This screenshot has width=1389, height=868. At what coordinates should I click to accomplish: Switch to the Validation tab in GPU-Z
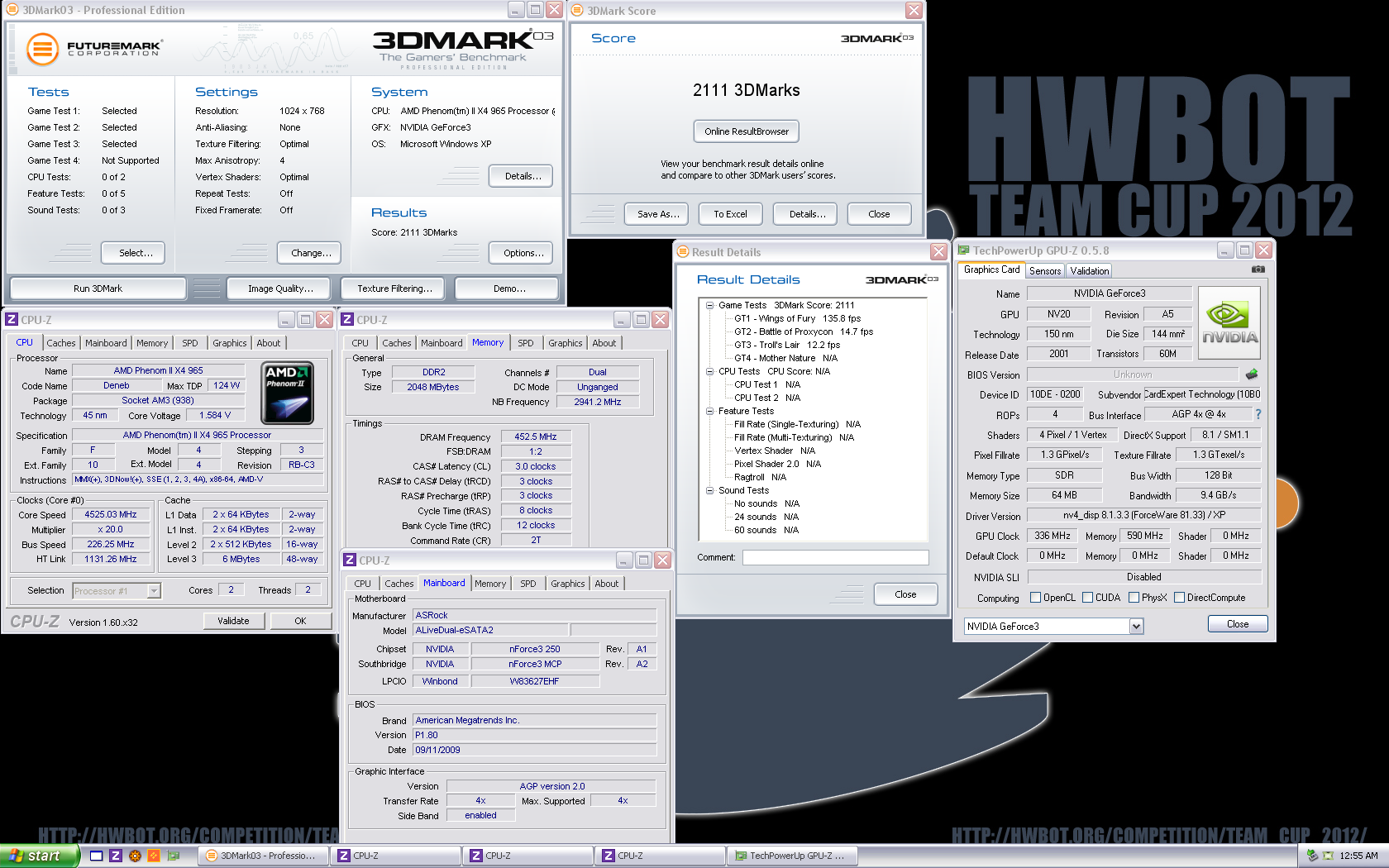click(1089, 271)
